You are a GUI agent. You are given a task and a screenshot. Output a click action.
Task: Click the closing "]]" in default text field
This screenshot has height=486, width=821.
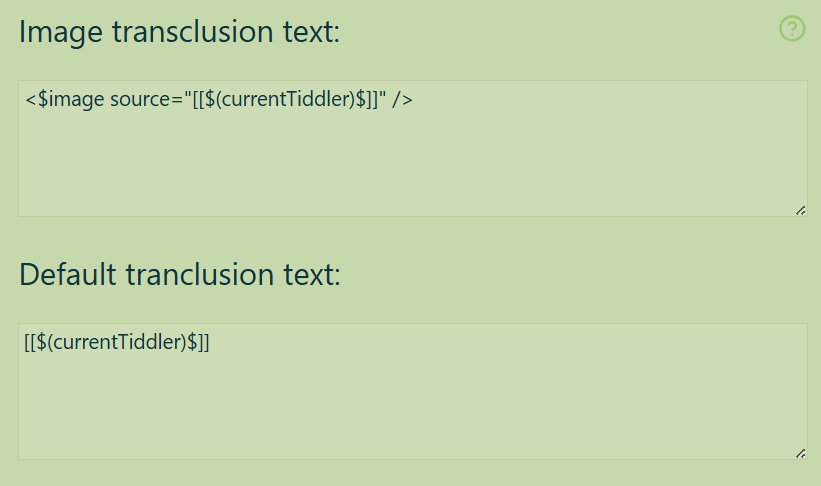coord(203,343)
